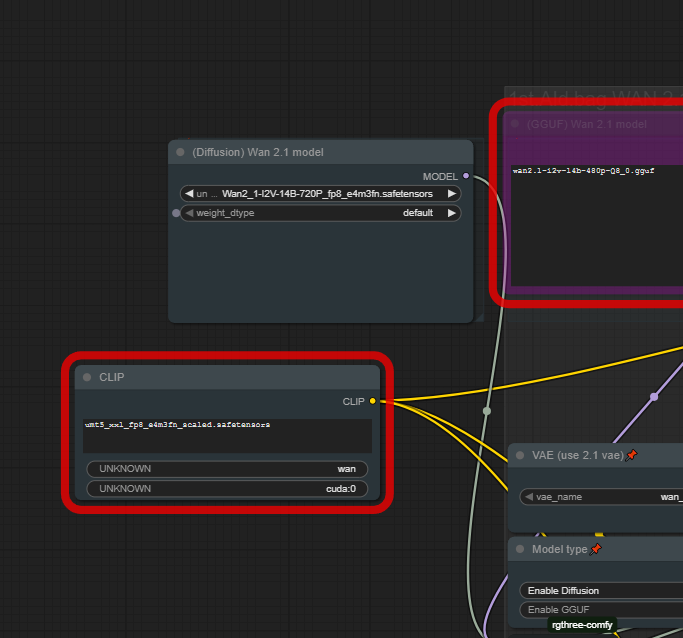
Task: Click the (GGUF) Wan 2.1 model node collapse dot
Action: point(514,124)
